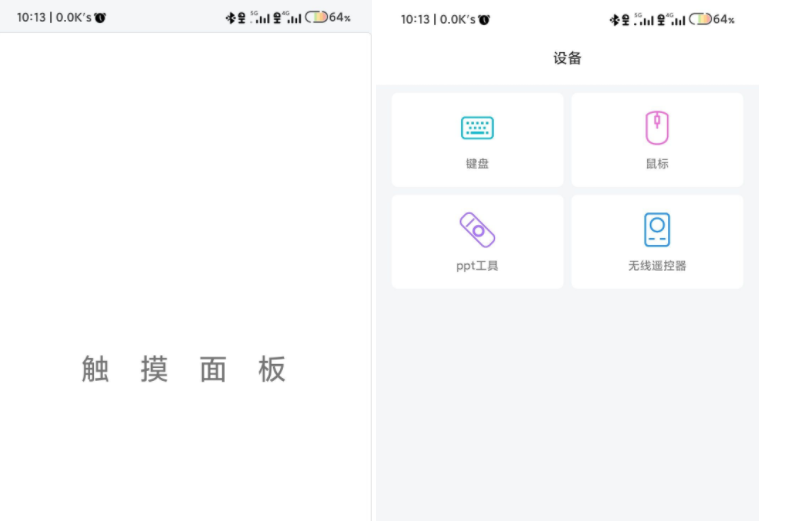797x521 pixels.
Task: Tap the 10:13 clock in left status bar
Action: click(x=32, y=18)
